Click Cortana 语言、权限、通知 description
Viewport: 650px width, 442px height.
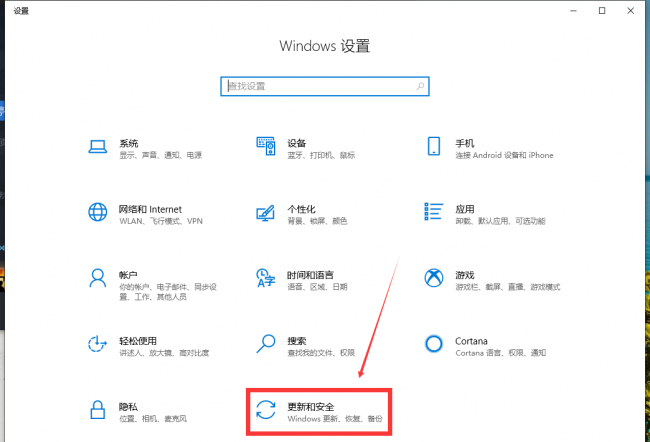pyautogui.click(x=501, y=353)
